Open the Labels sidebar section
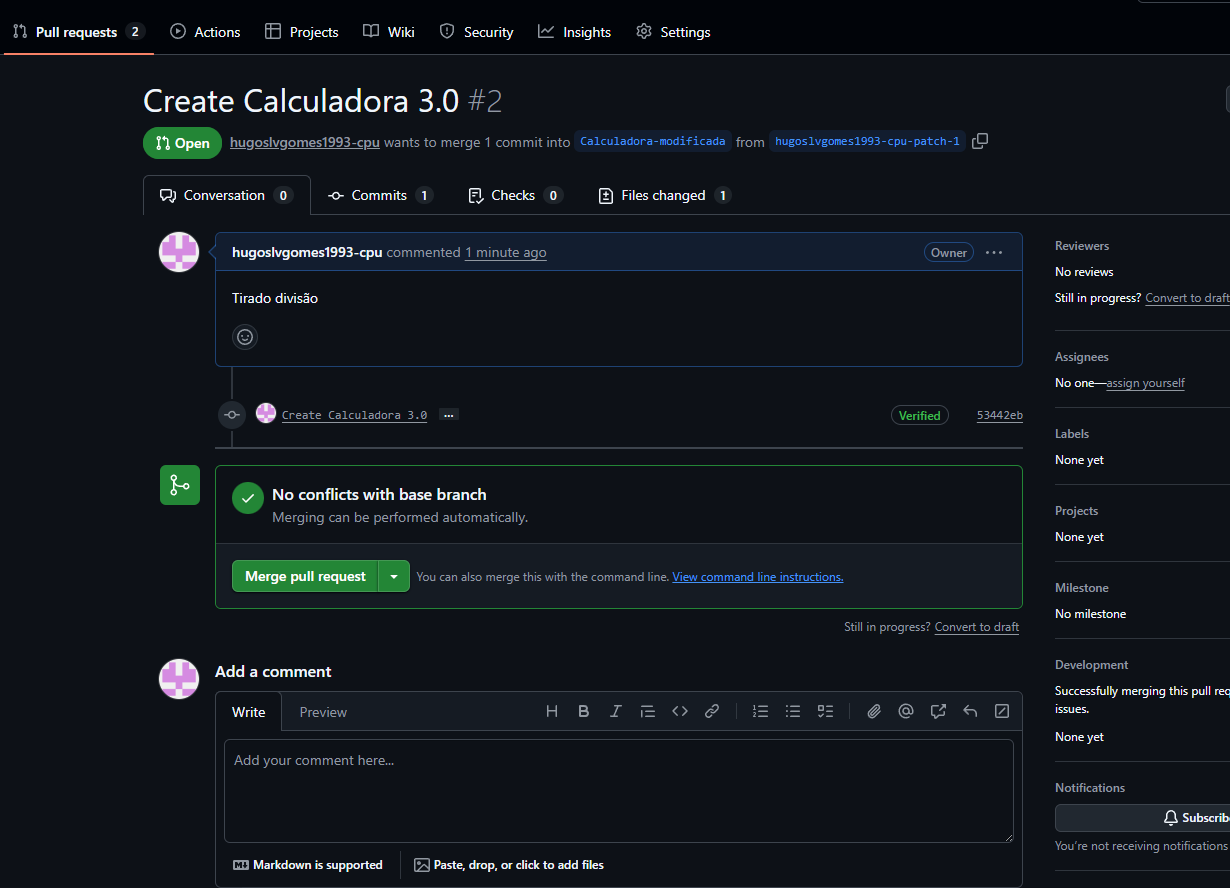The width and height of the screenshot is (1230, 888). click(1072, 434)
